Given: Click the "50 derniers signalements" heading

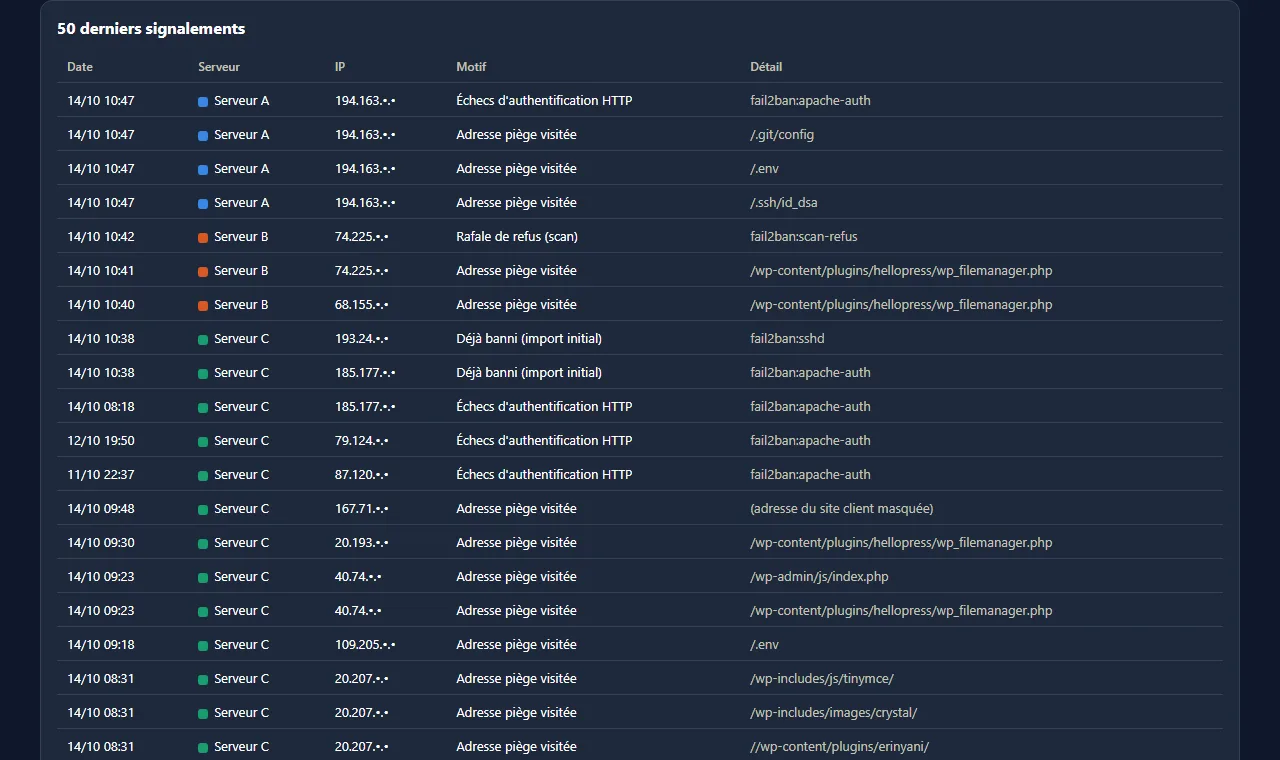Looking at the screenshot, I should (x=151, y=29).
